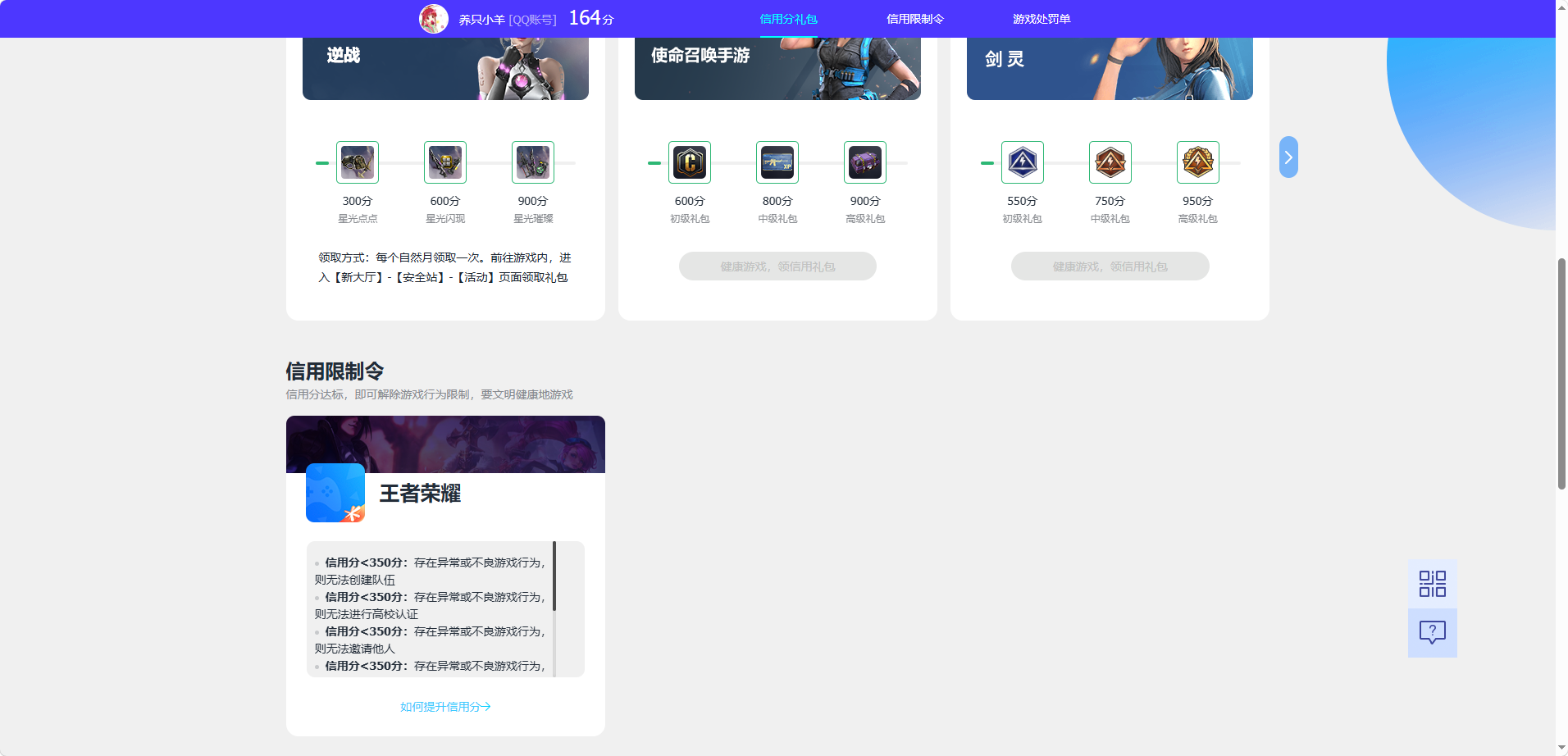Open the QR code floating button
1568x756 pixels.
click(x=1433, y=584)
